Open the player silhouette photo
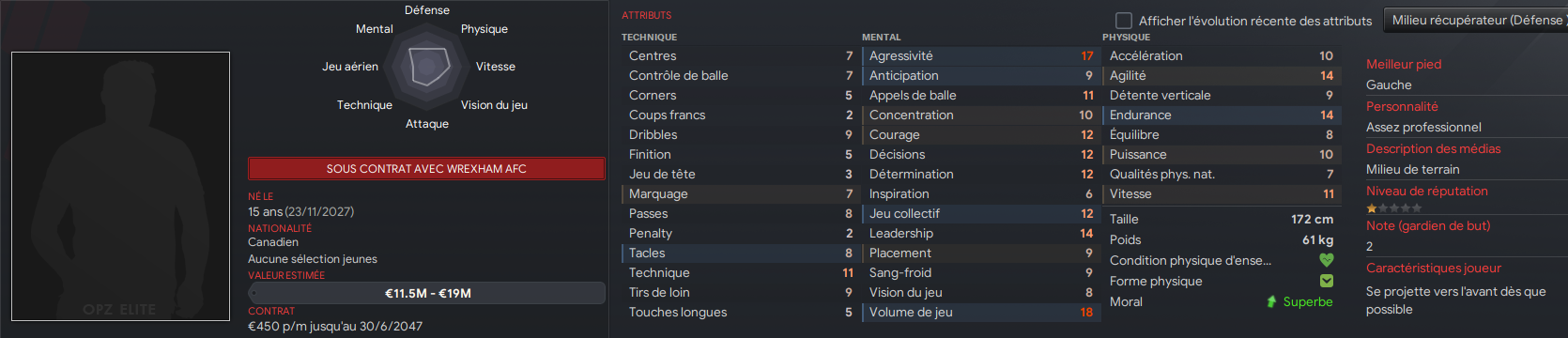This screenshot has width=1568, height=338. (x=120, y=186)
